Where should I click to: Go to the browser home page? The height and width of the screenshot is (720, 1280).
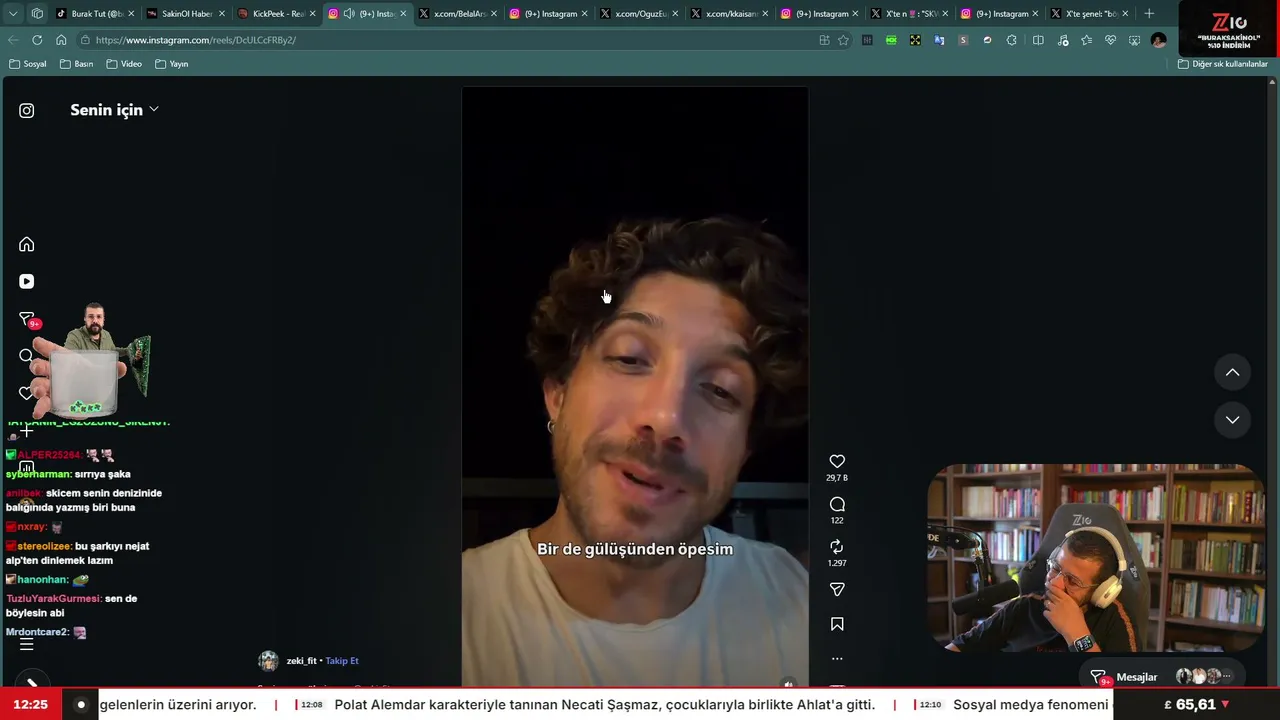coord(61,40)
